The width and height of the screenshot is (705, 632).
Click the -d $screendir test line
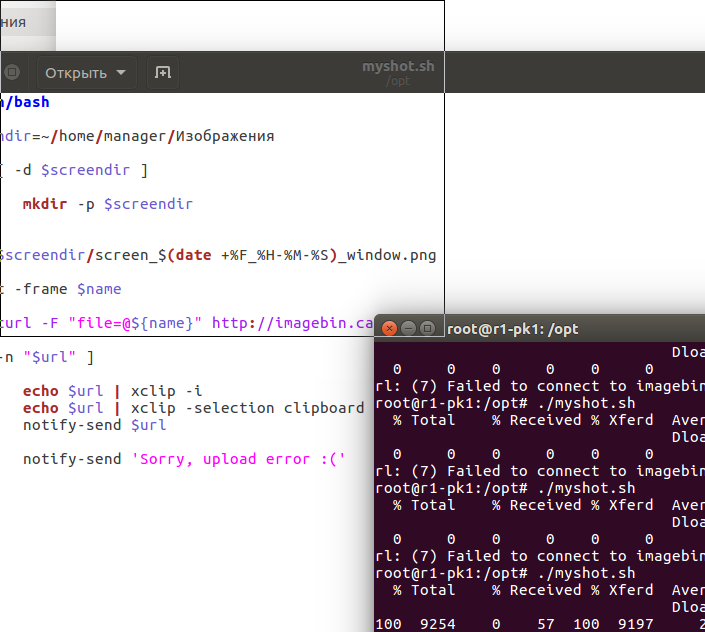pos(74,170)
